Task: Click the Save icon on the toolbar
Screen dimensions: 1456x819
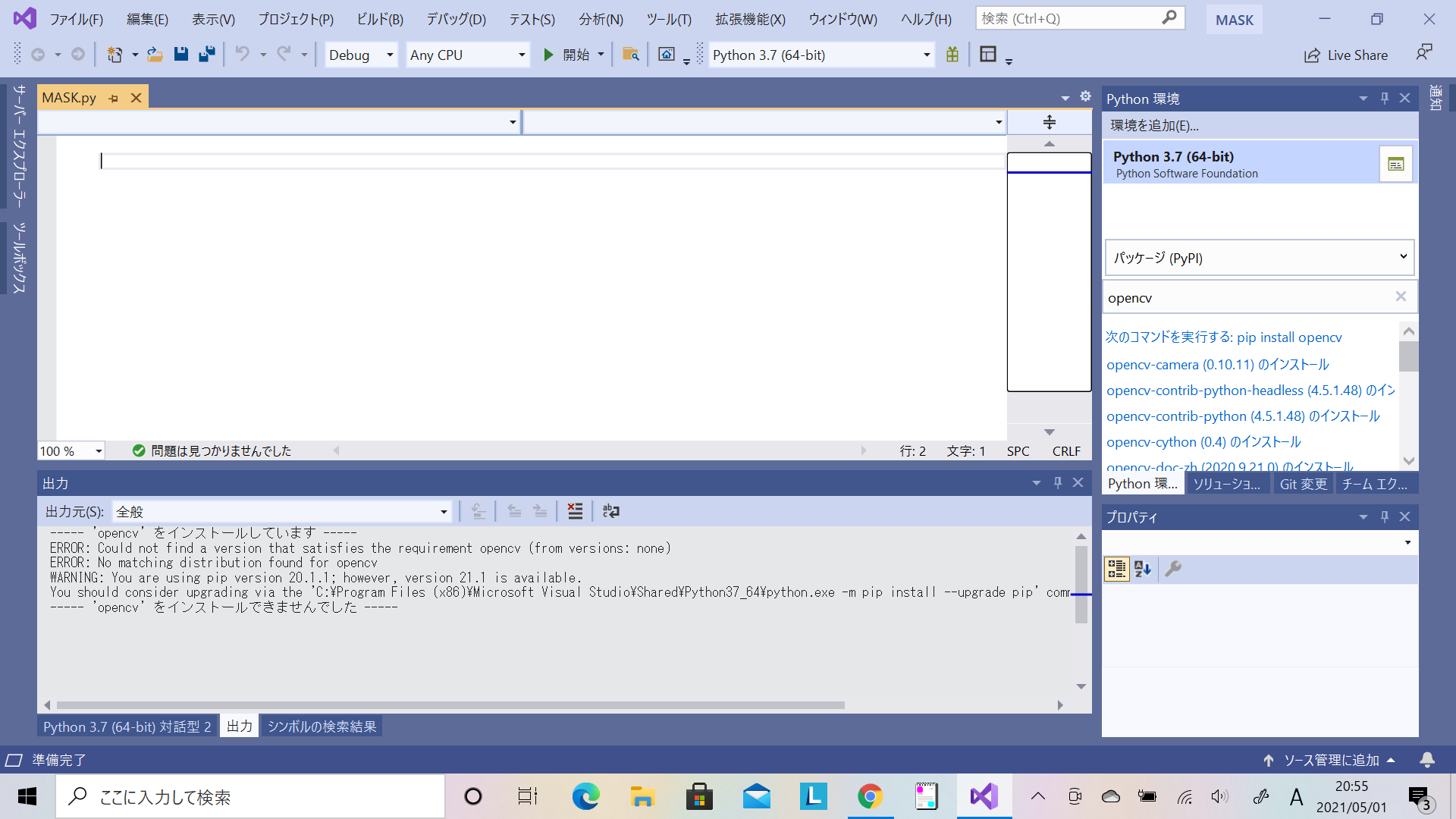Action: click(181, 54)
